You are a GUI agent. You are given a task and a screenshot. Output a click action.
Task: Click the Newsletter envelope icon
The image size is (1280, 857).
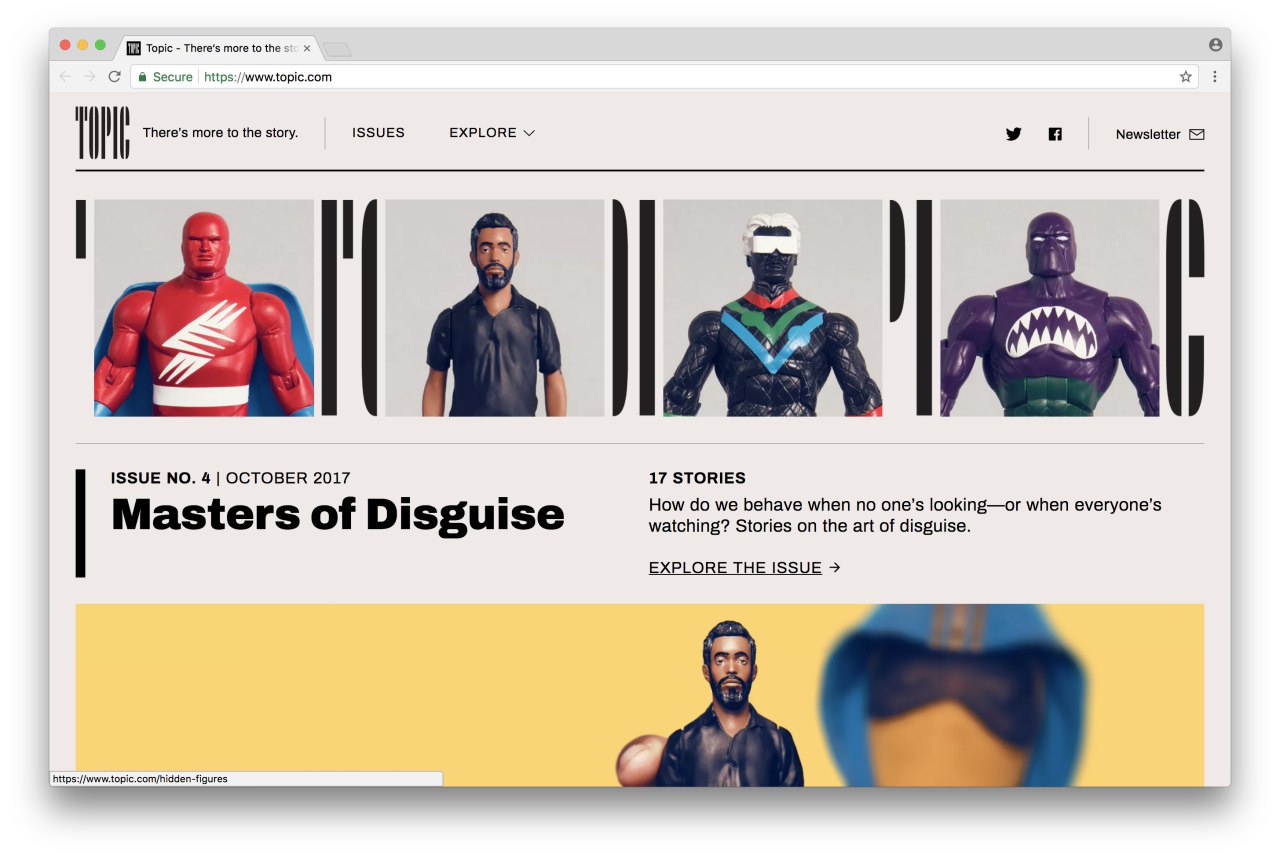[x=1196, y=134]
